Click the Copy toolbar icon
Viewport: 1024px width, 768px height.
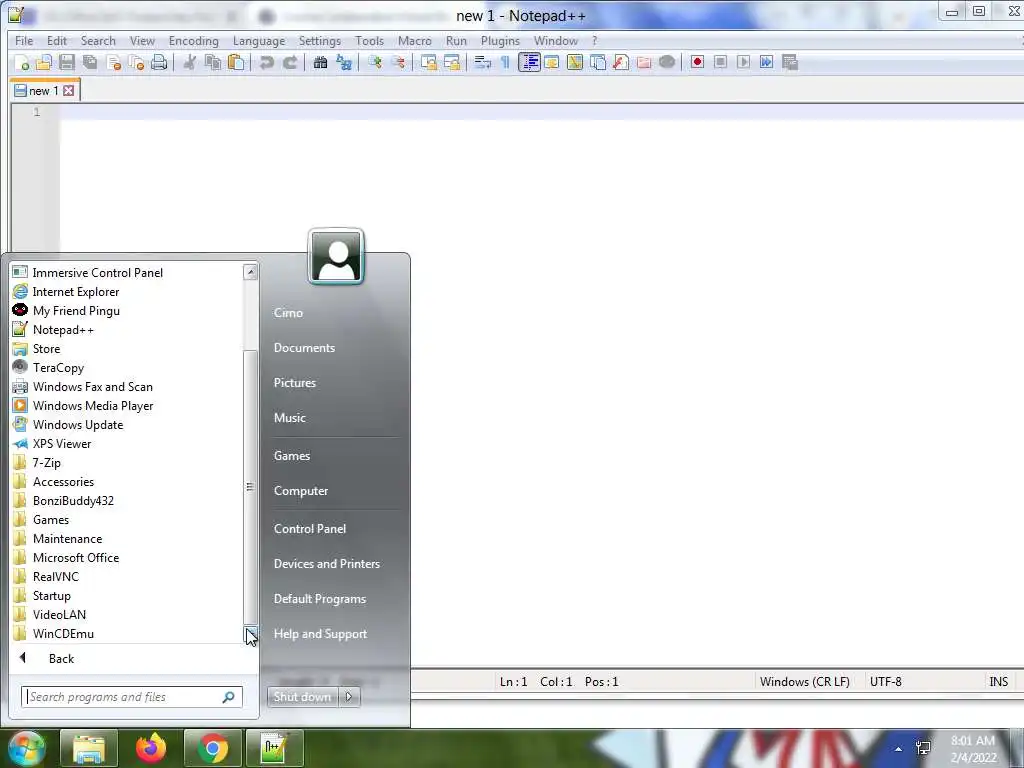(213, 63)
